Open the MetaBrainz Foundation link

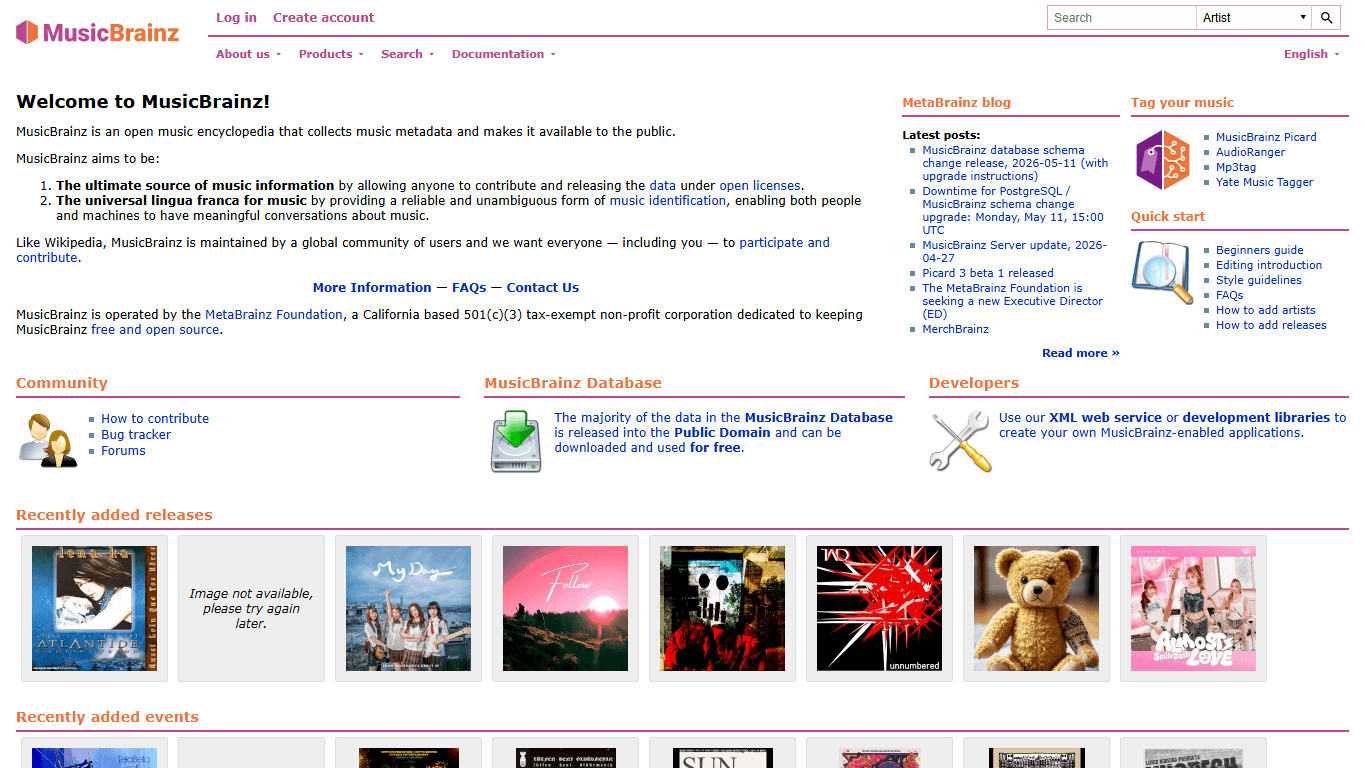tap(274, 314)
